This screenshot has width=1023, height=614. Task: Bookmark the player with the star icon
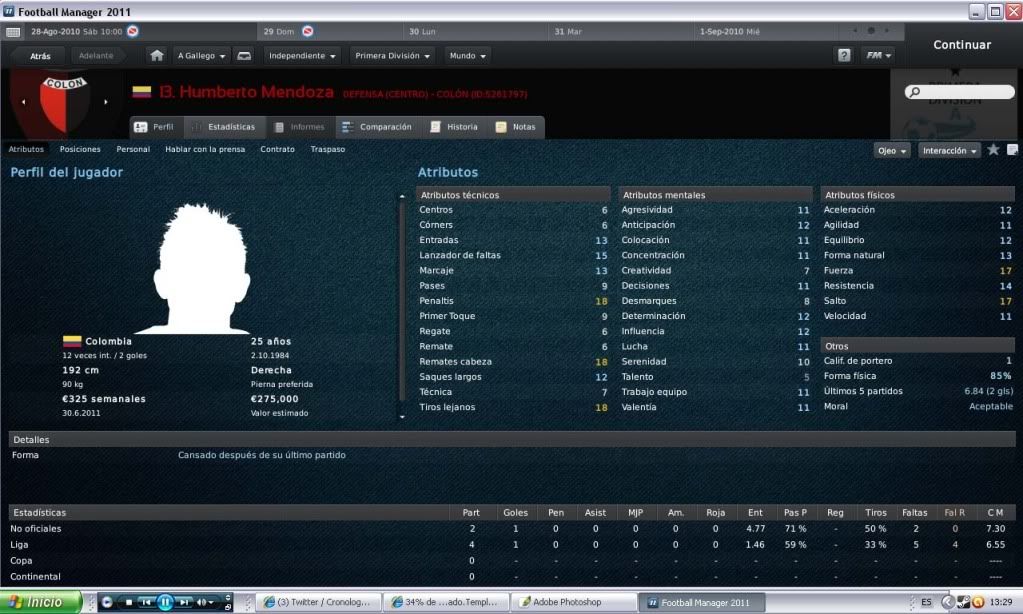(x=993, y=150)
